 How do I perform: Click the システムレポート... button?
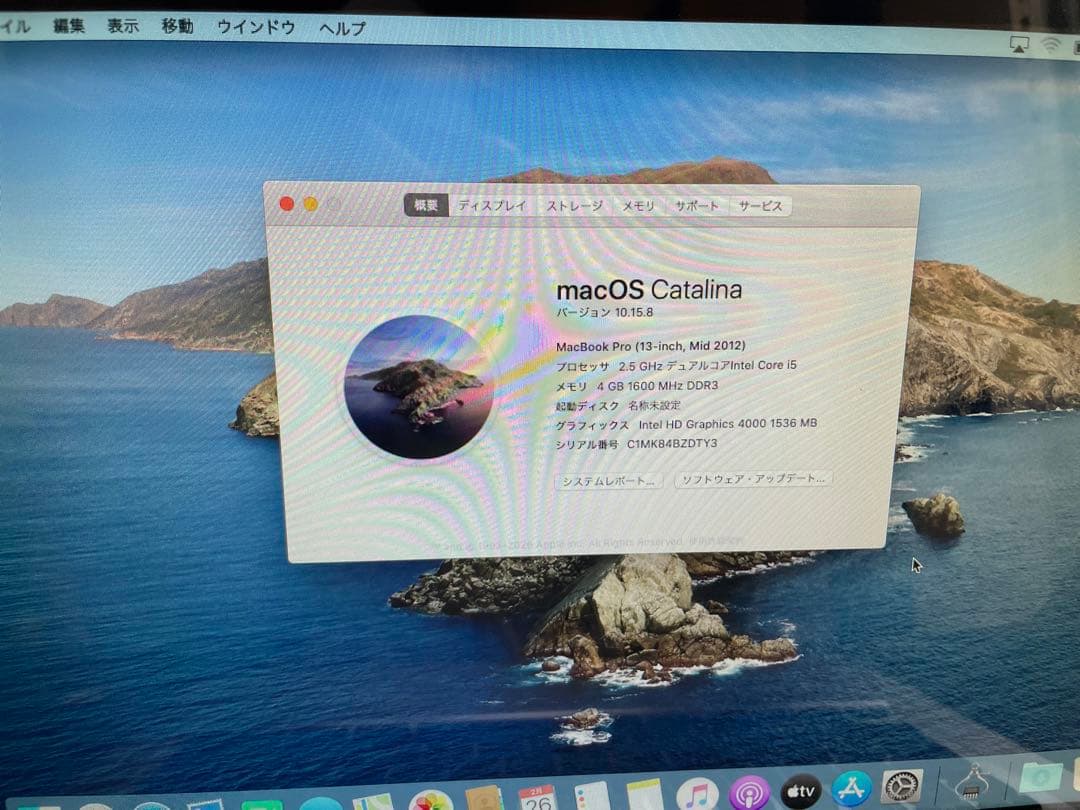pyautogui.click(x=609, y=481)
